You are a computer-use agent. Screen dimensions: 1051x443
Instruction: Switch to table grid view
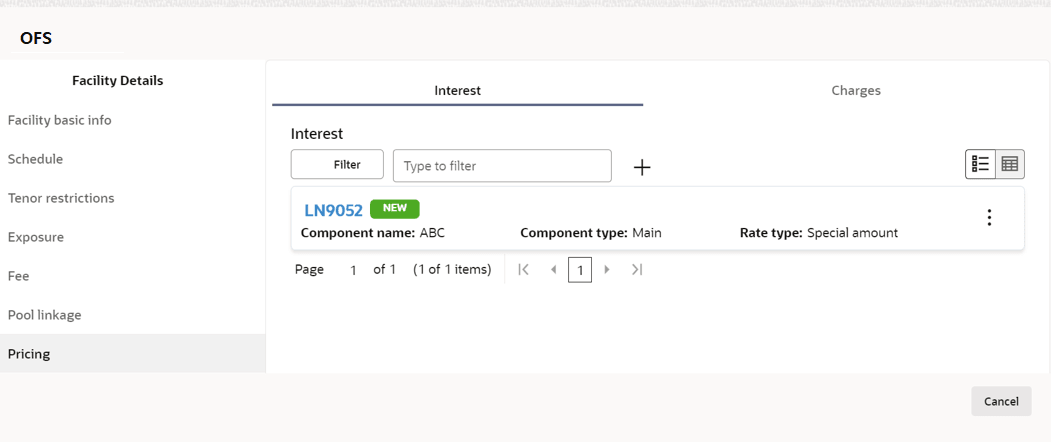pyautogui.click(x=1010, y=164)
